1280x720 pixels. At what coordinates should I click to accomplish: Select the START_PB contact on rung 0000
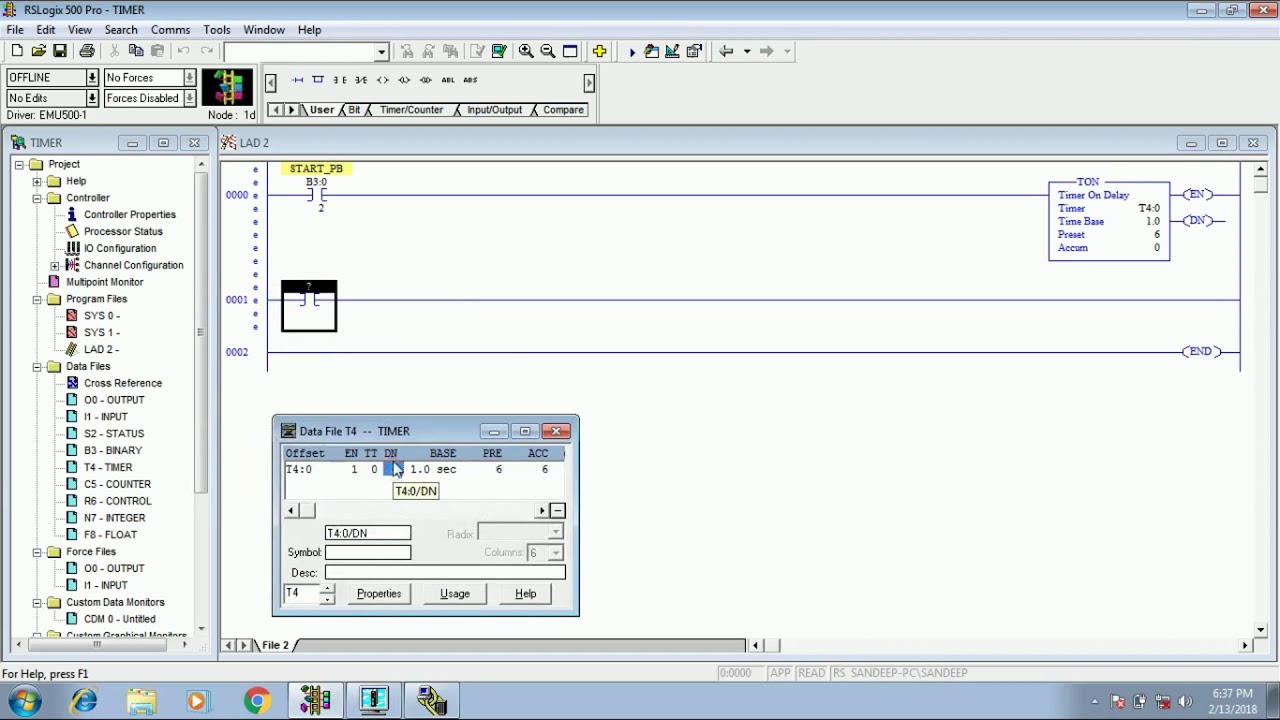(317, 194)
